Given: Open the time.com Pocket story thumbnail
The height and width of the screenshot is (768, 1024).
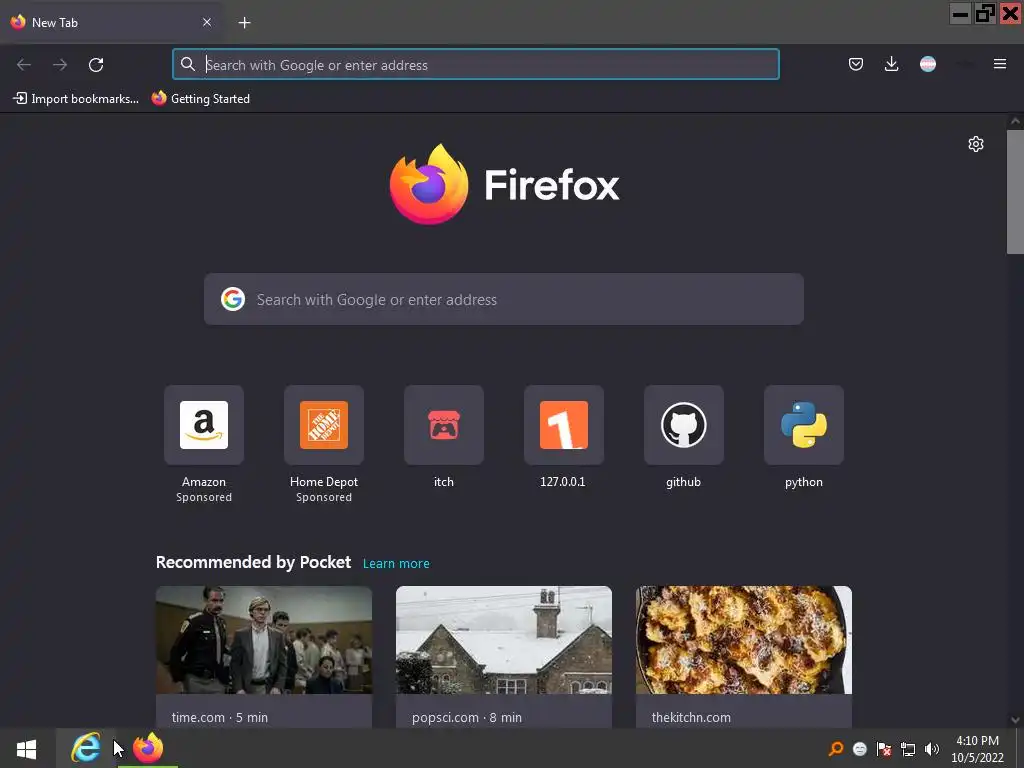Looking at the screenshot, I should click(264, 640).
